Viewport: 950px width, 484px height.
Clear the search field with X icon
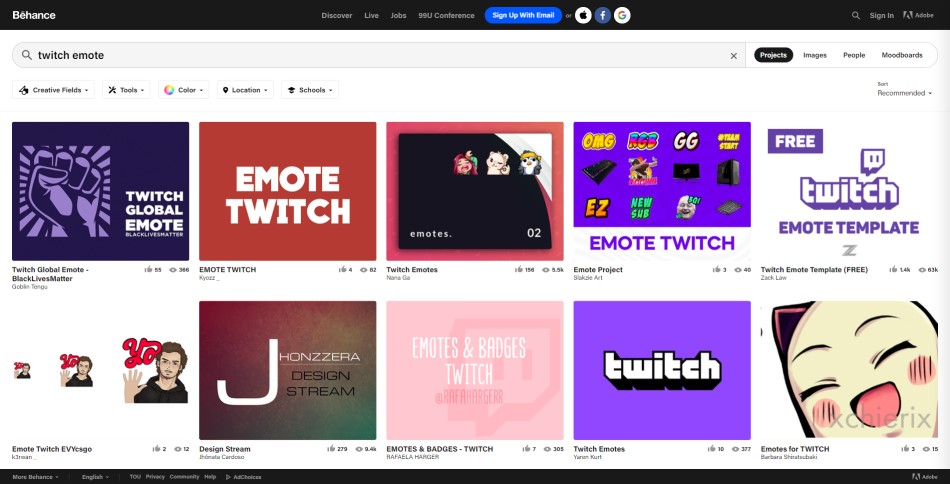[x=734, y=56]
